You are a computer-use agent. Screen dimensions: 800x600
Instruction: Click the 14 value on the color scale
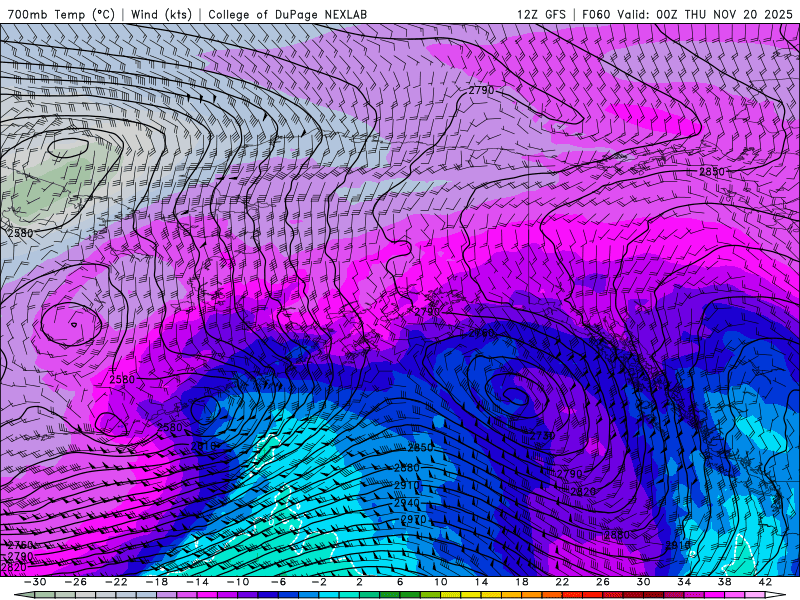point(481,582)
